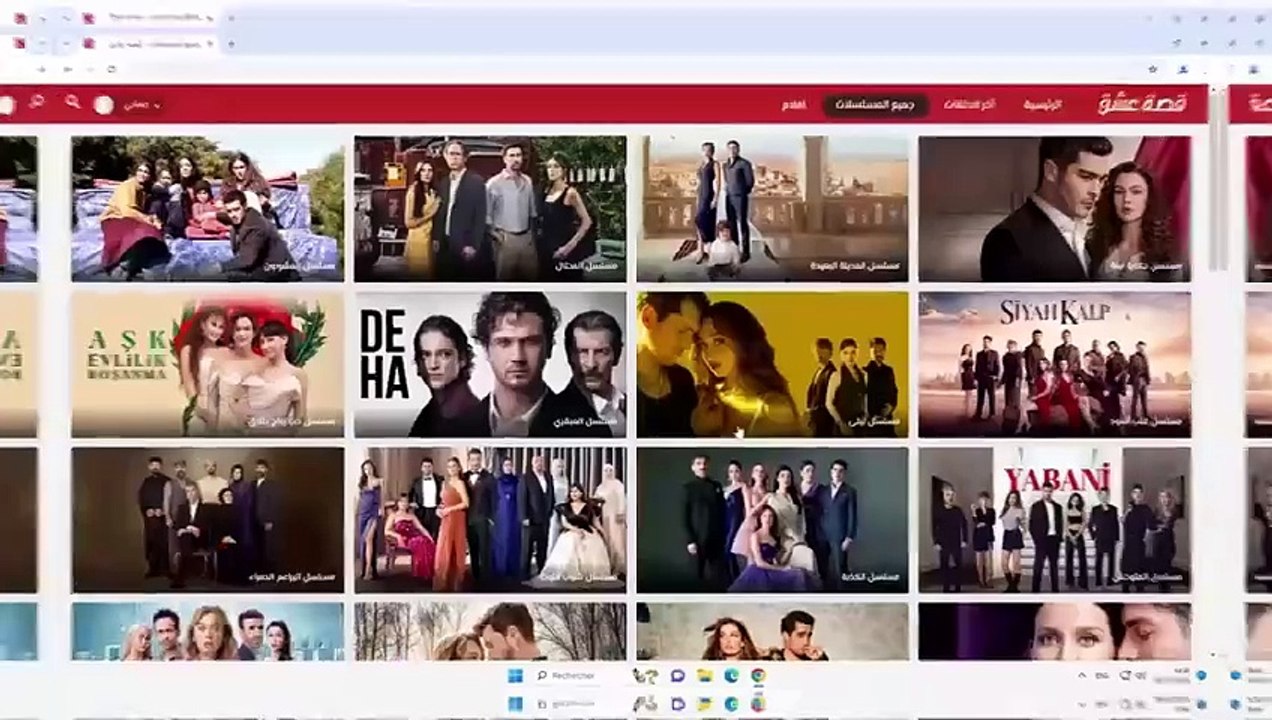This screenshot has height=720, width=1272.
Task: Expand the user account dropdown beside avatar
Action: tap(142, 104)
